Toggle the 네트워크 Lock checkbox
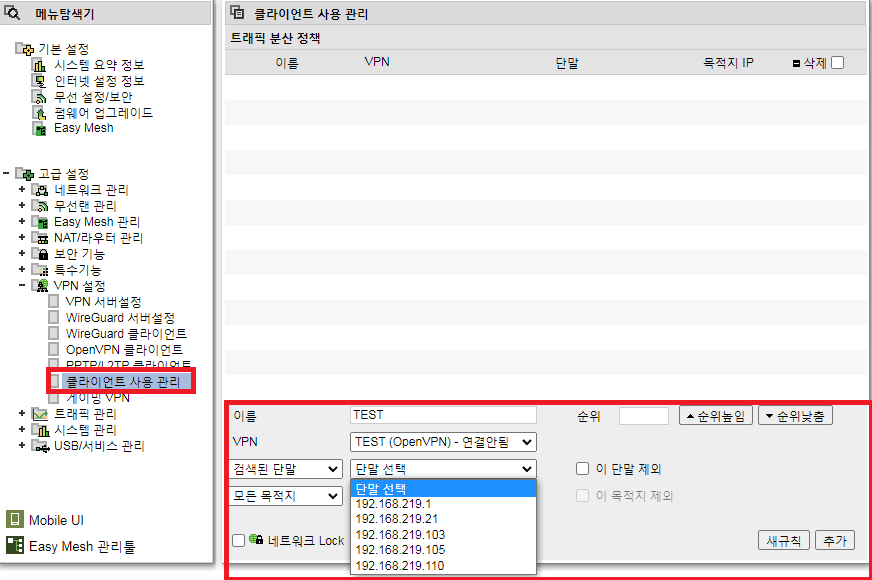This screenshot has height=580, width=872. click(x=238, y=541)
